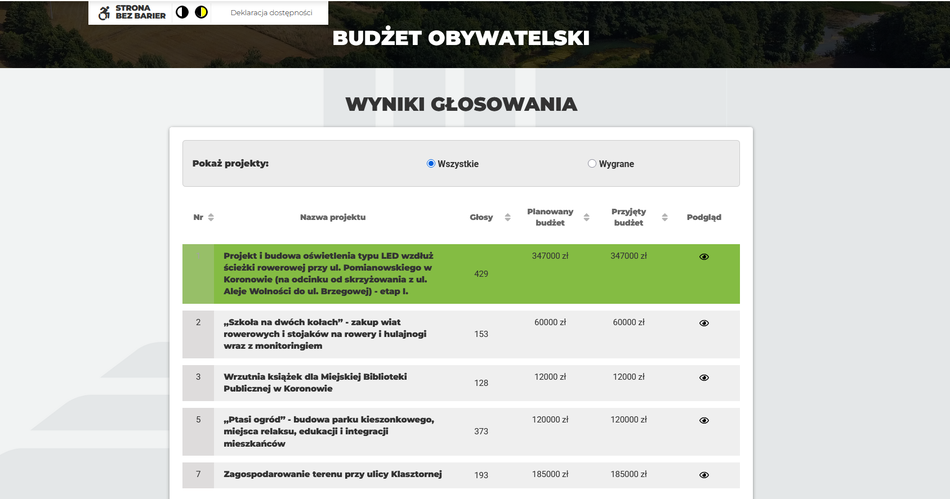Sort by Przyjęty budżet column arrows
This screenshot has width=950, height=499.
664,217
